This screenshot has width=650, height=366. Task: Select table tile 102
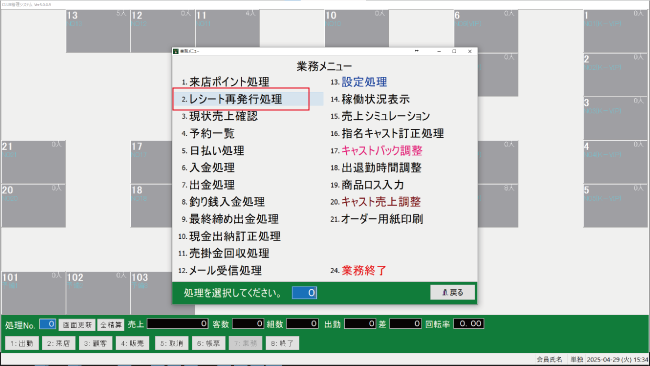coord(98,293)
